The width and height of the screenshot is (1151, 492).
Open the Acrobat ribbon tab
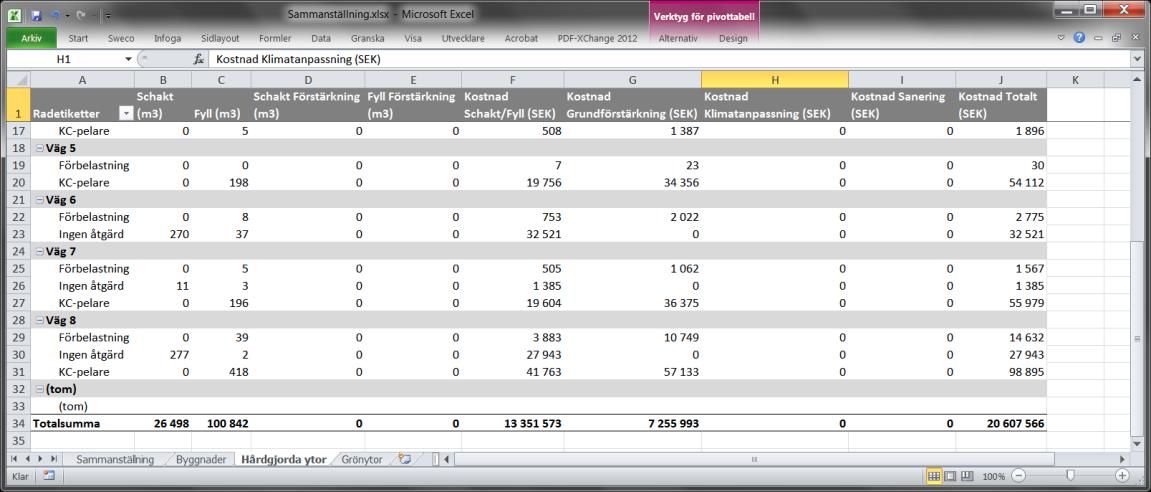pos(521,38)
